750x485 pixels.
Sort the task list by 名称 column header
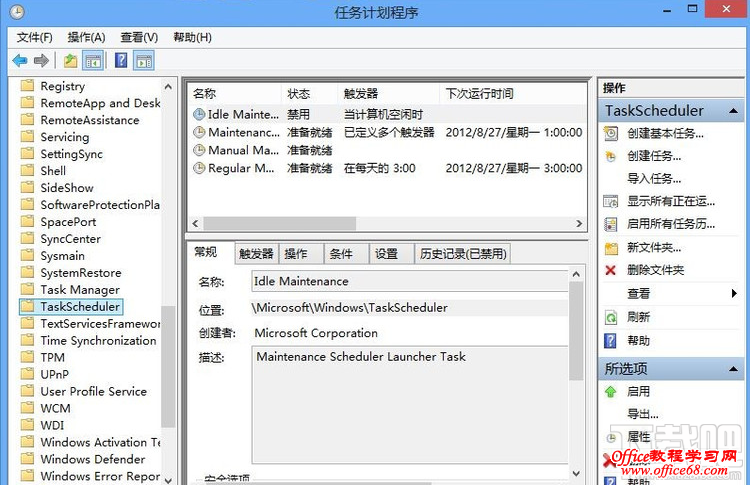tap(234, 94)
